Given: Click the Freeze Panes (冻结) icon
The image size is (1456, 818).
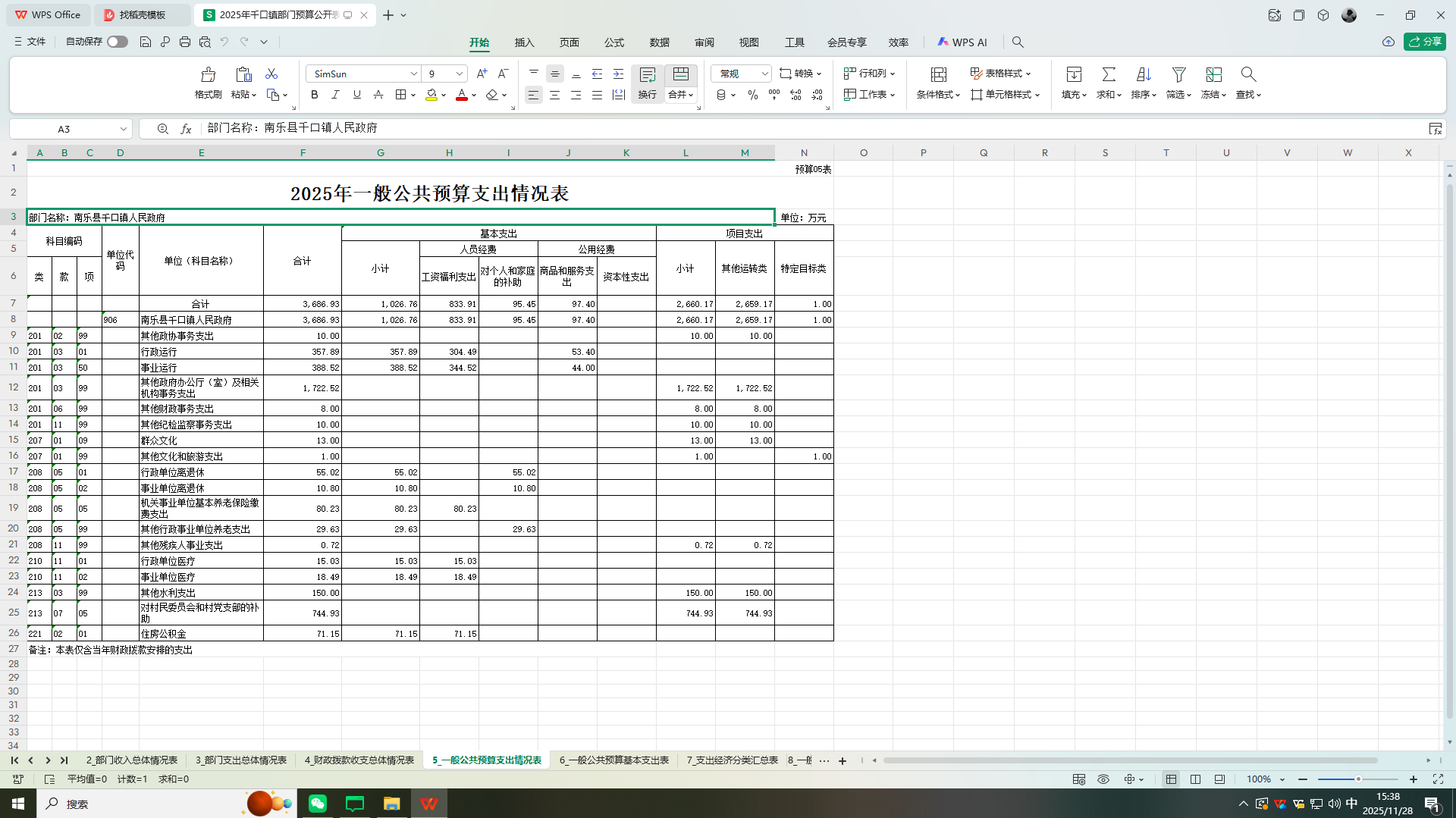Looking at the screenshot, I should (x=1212, y=82).
